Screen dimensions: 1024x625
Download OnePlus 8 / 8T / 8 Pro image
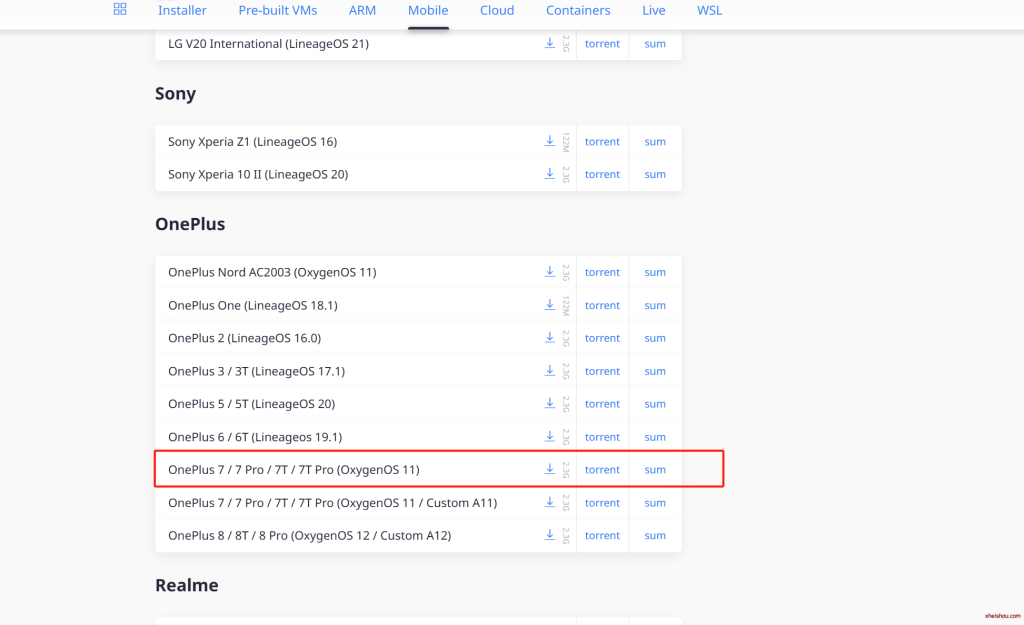tap(550, 535)
